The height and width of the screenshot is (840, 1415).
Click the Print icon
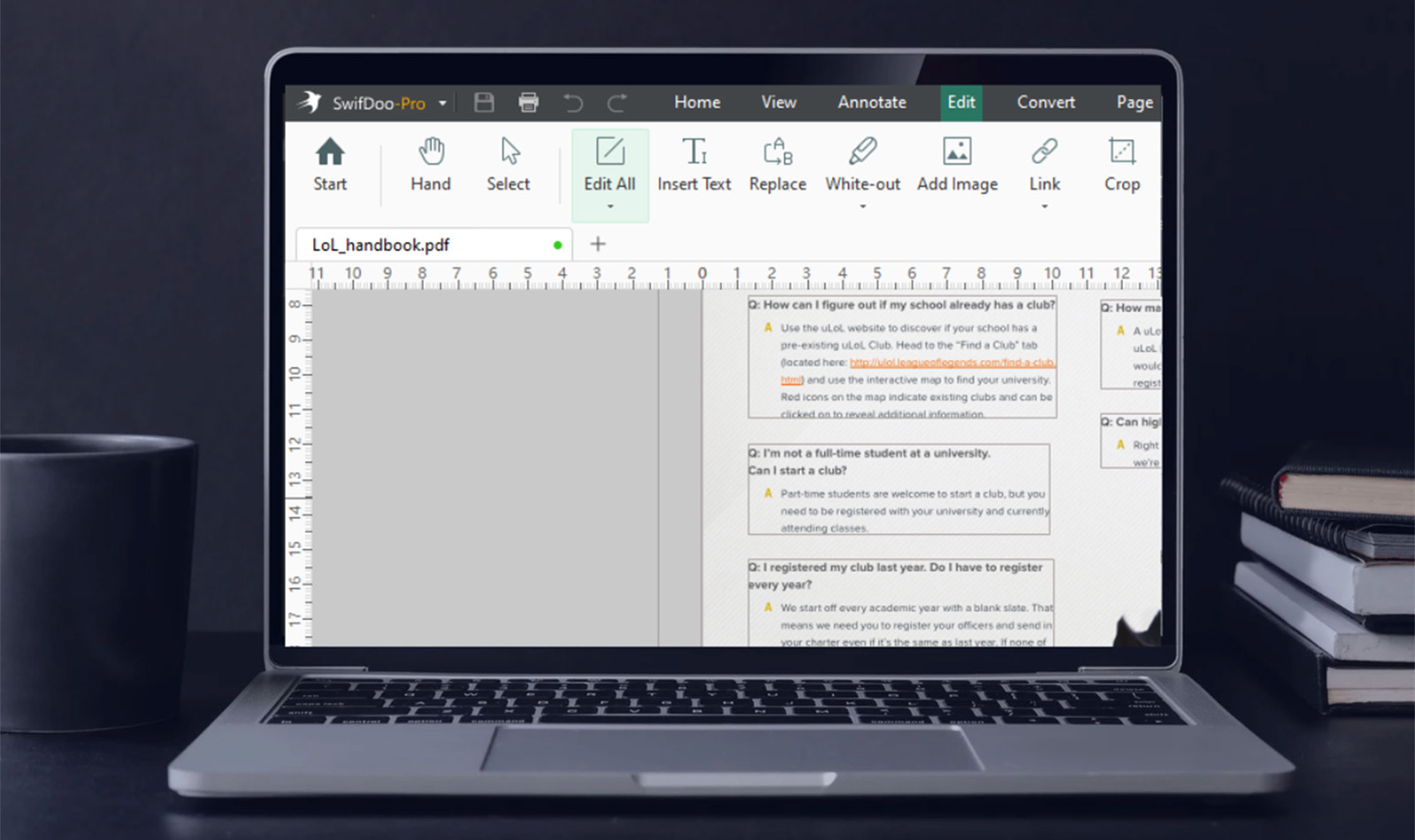[x=529, y=103]
